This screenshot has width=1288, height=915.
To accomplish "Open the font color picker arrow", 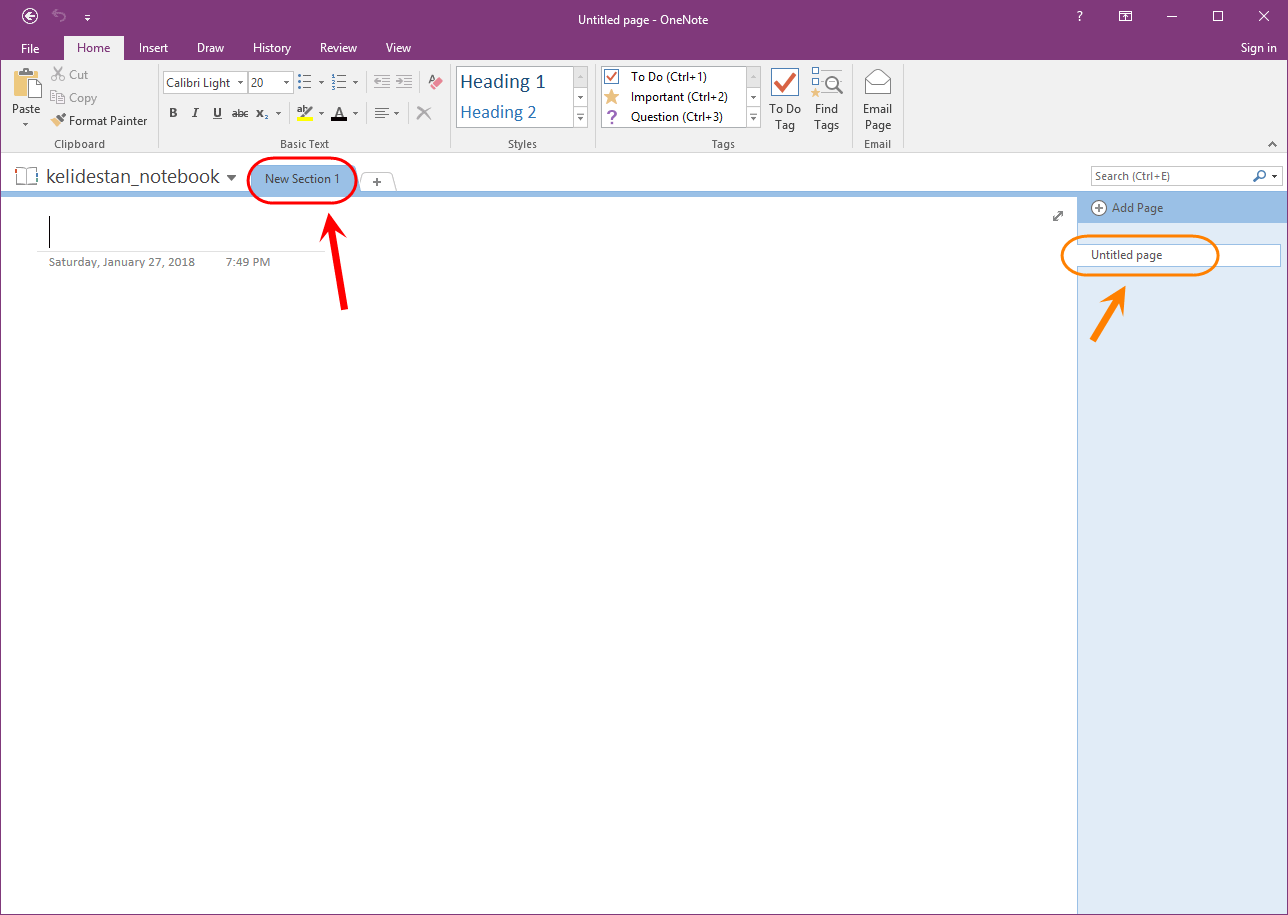I will [355, 113].
